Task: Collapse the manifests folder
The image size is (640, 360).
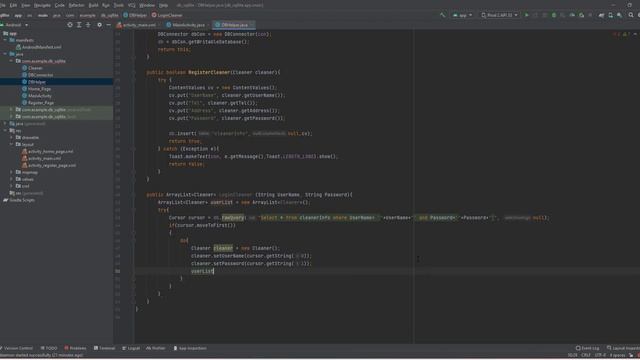Action: [5, 40]
